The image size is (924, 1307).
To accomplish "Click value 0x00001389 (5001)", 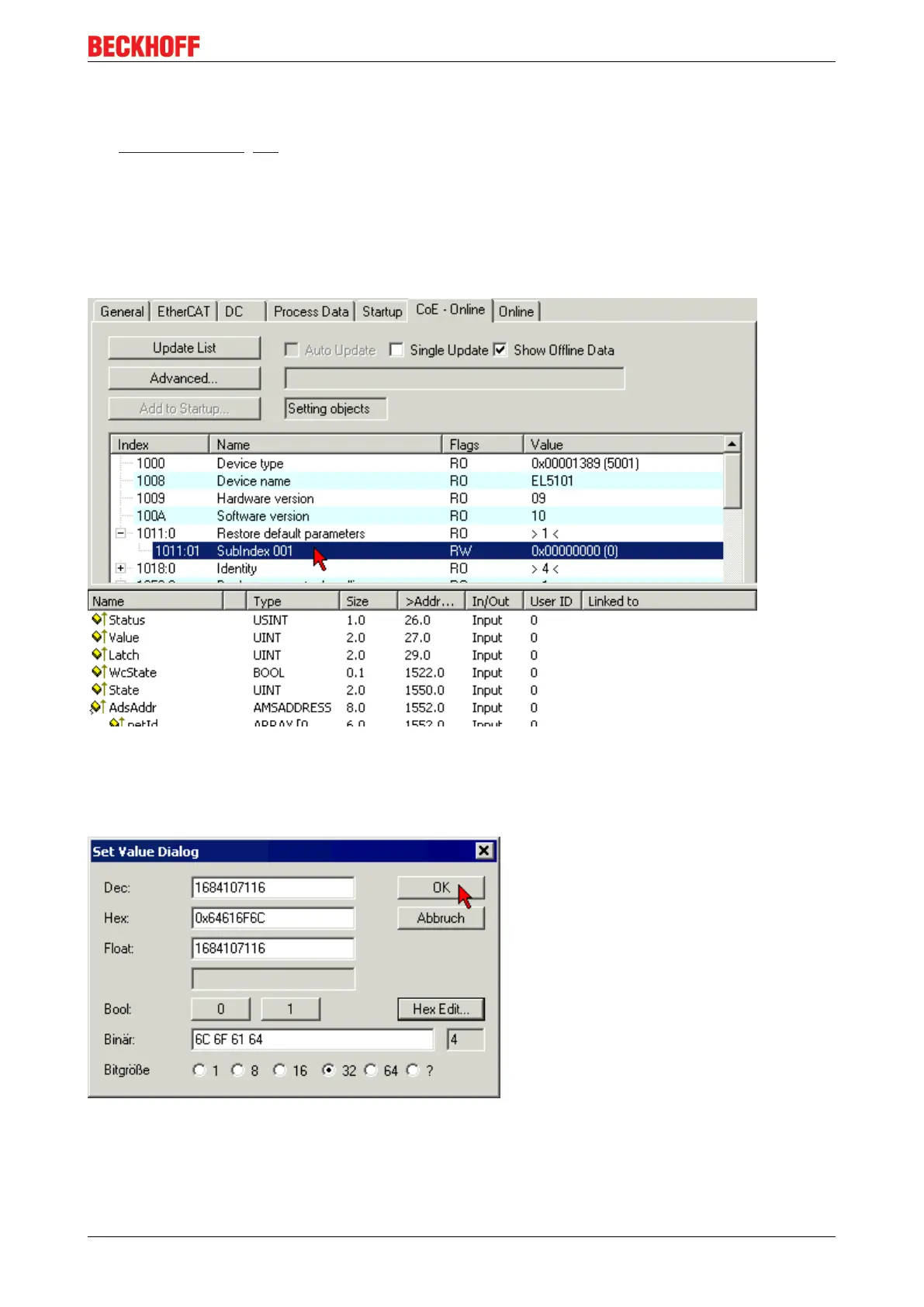I will point(585,463).
